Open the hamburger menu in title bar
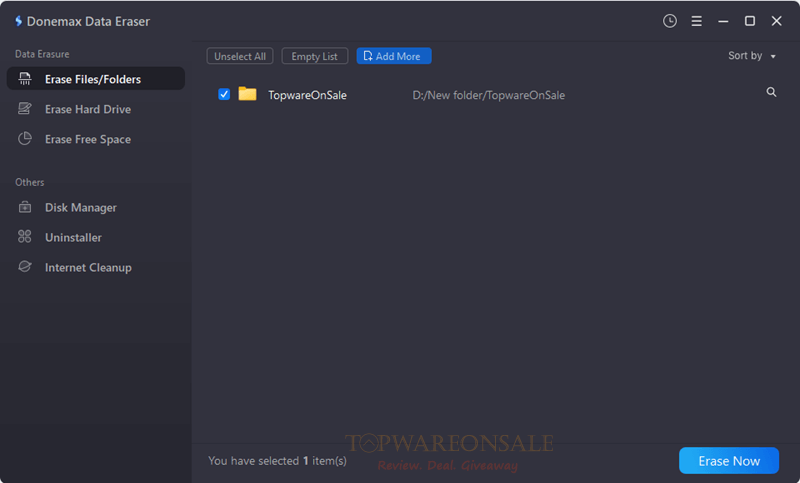Viewport: 800px width, 483px height. tap(696, 21)
